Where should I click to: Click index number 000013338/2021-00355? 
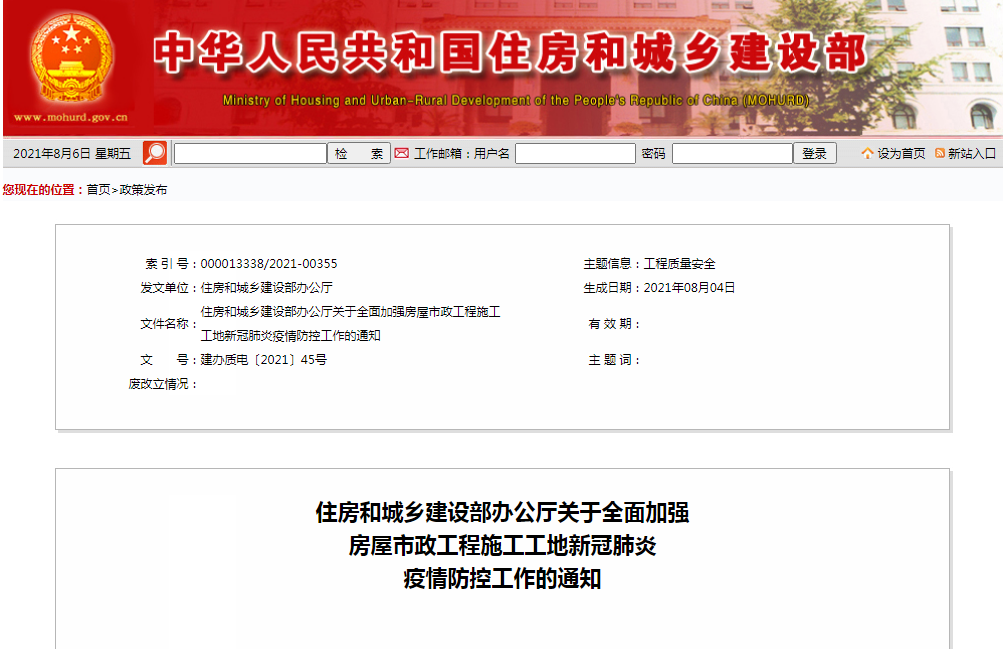[269, 264]
